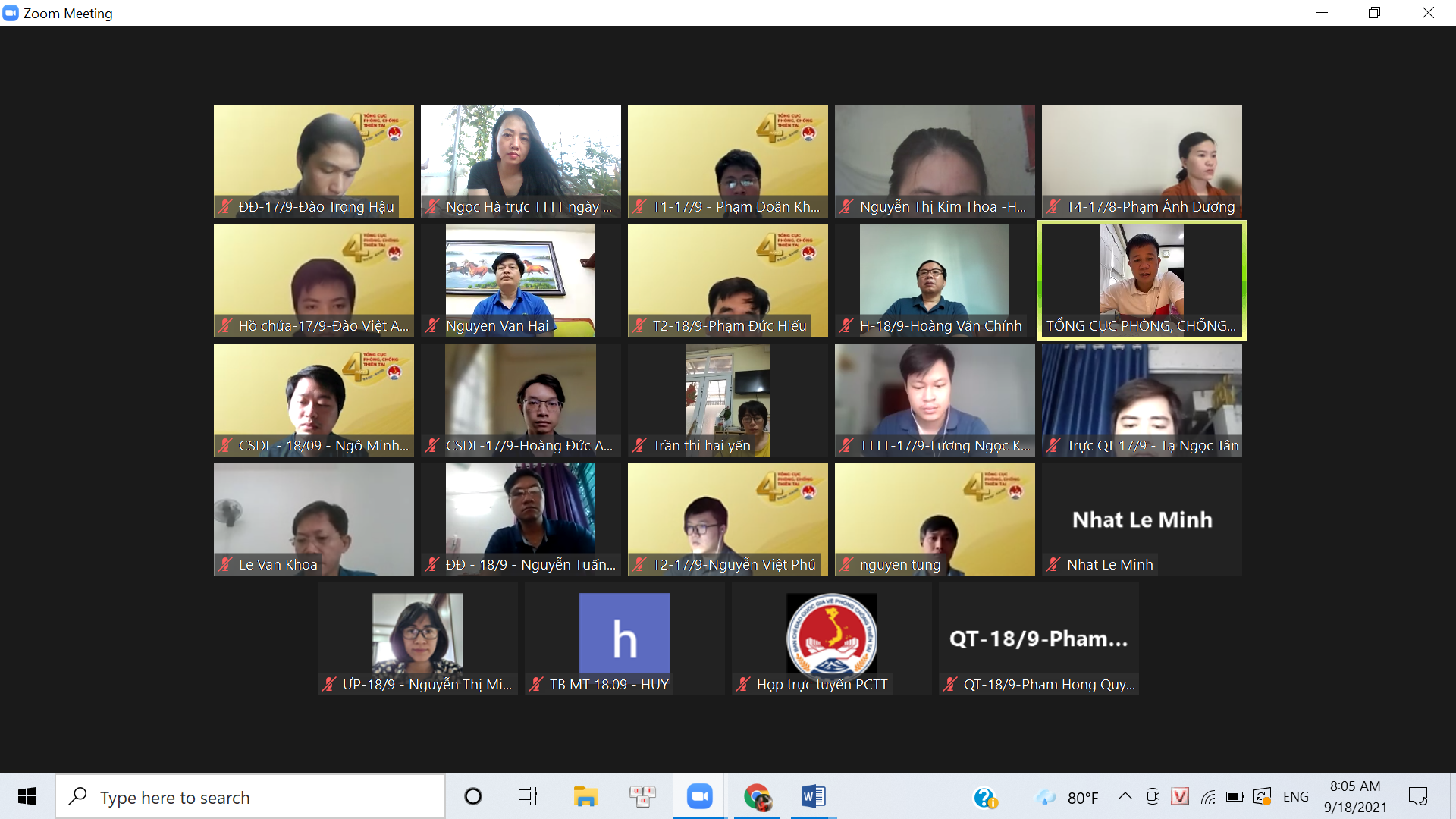Click muted mic icon beside nguyen tung

[x=846, y=564]
